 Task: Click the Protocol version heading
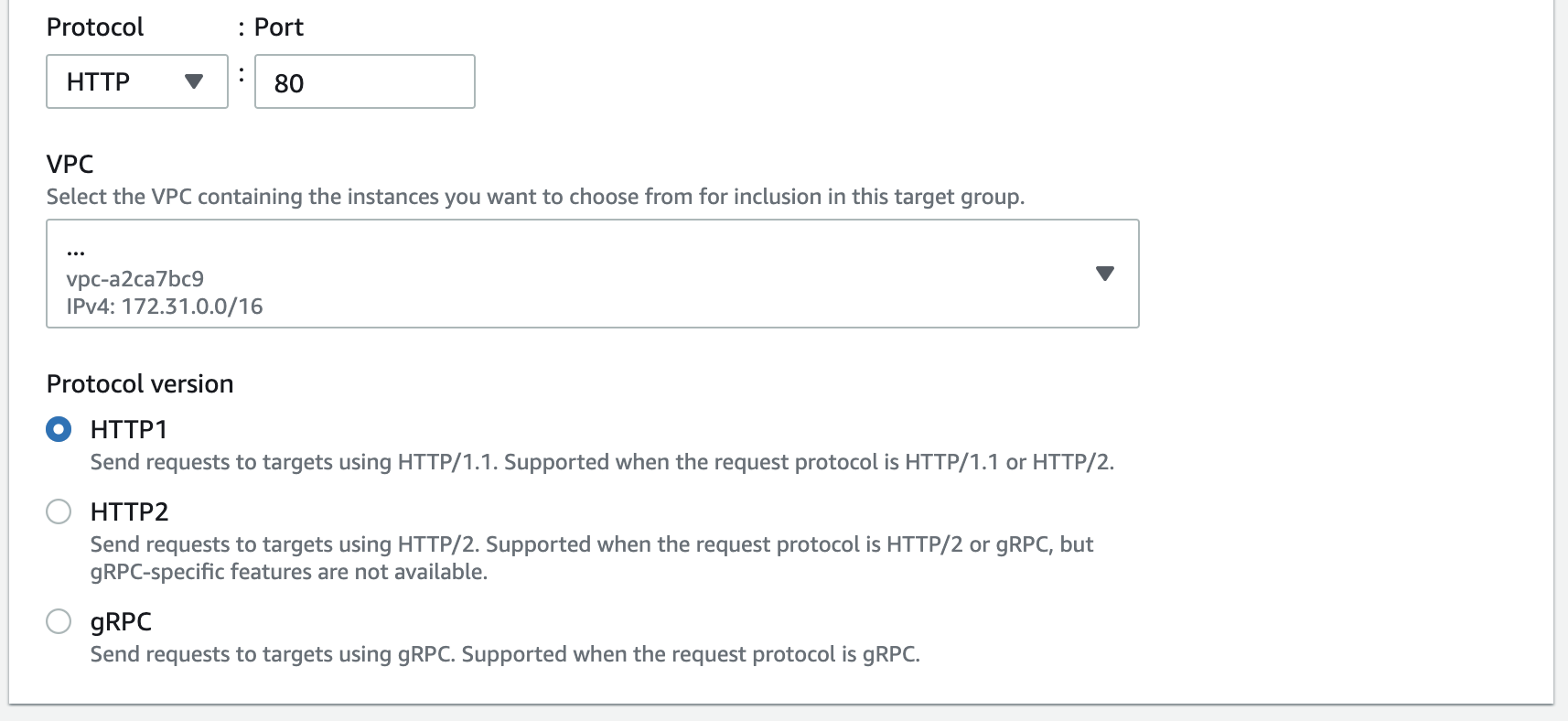140,383
